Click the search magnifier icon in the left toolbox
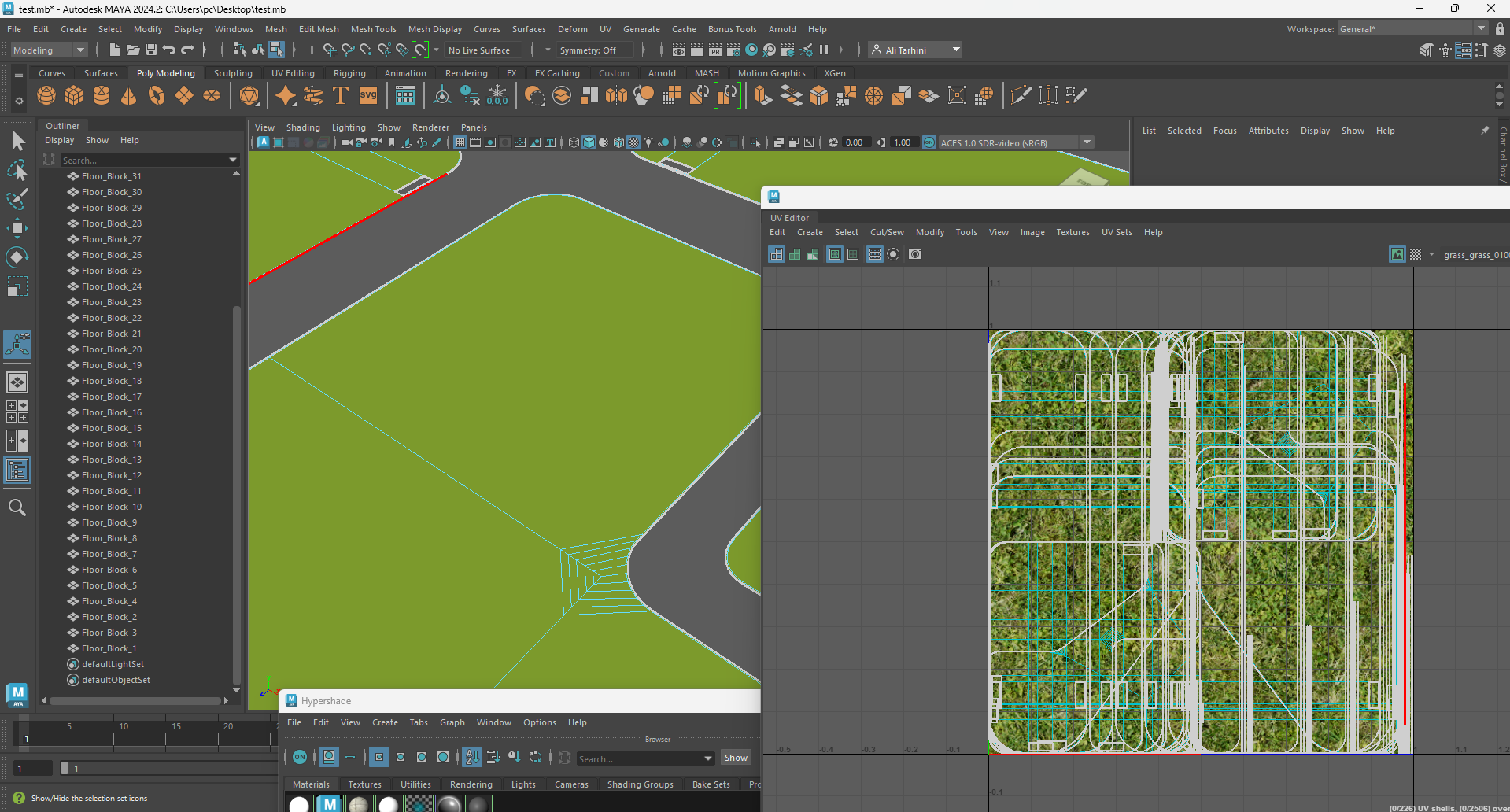 (x=17, y=507)
